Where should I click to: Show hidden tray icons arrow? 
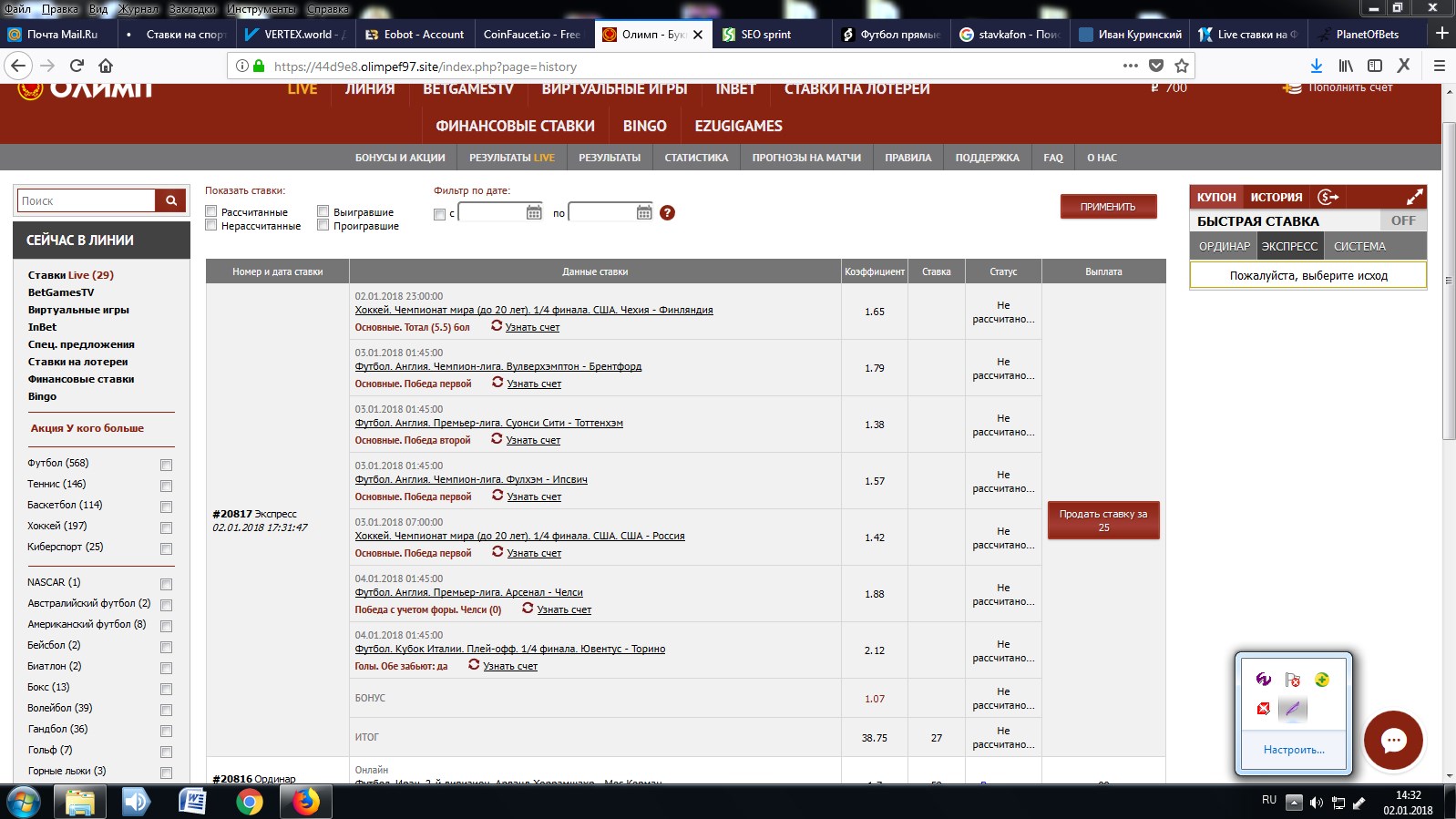click(1294, 803)
